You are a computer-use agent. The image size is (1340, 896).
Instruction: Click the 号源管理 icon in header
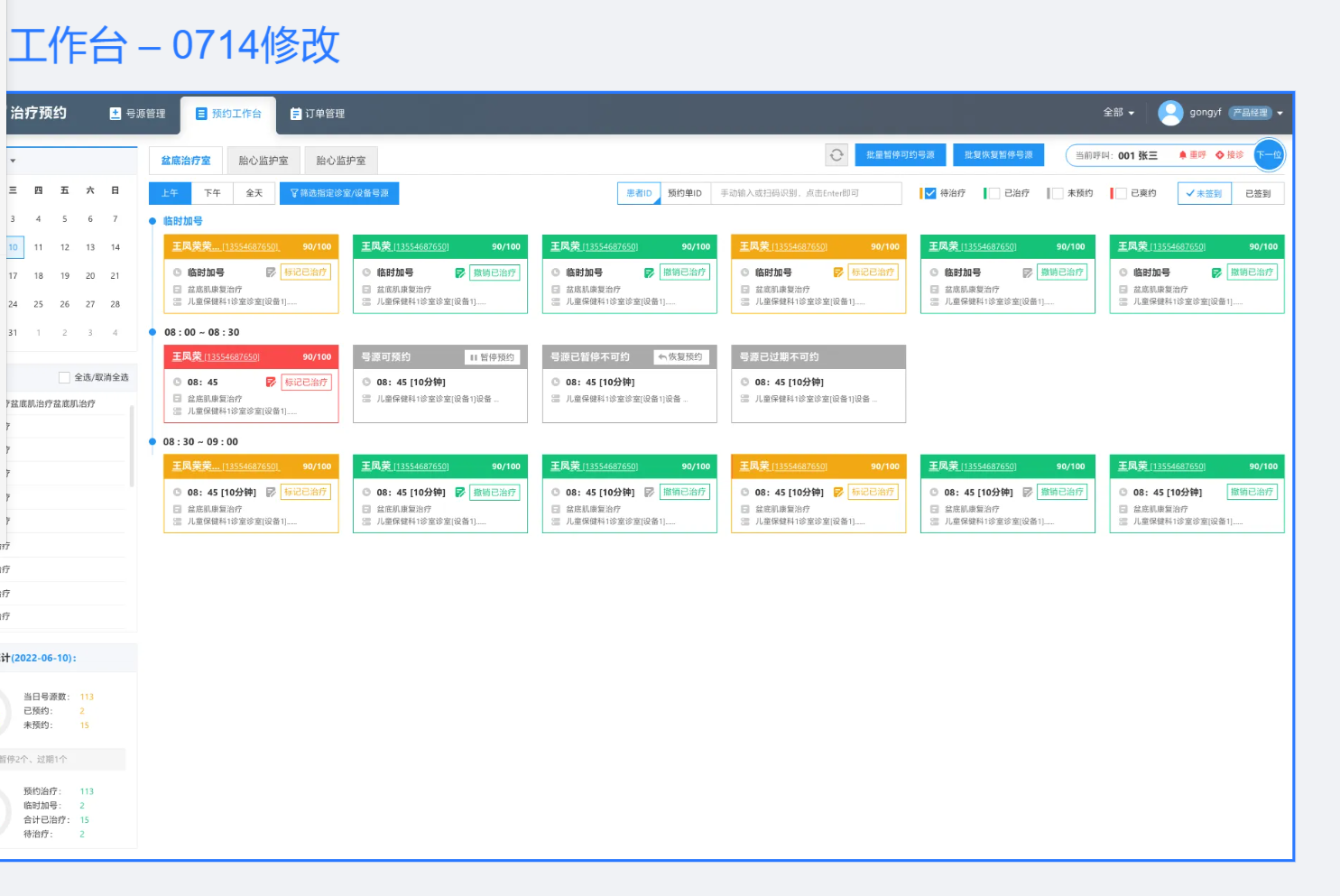point(116,114)
